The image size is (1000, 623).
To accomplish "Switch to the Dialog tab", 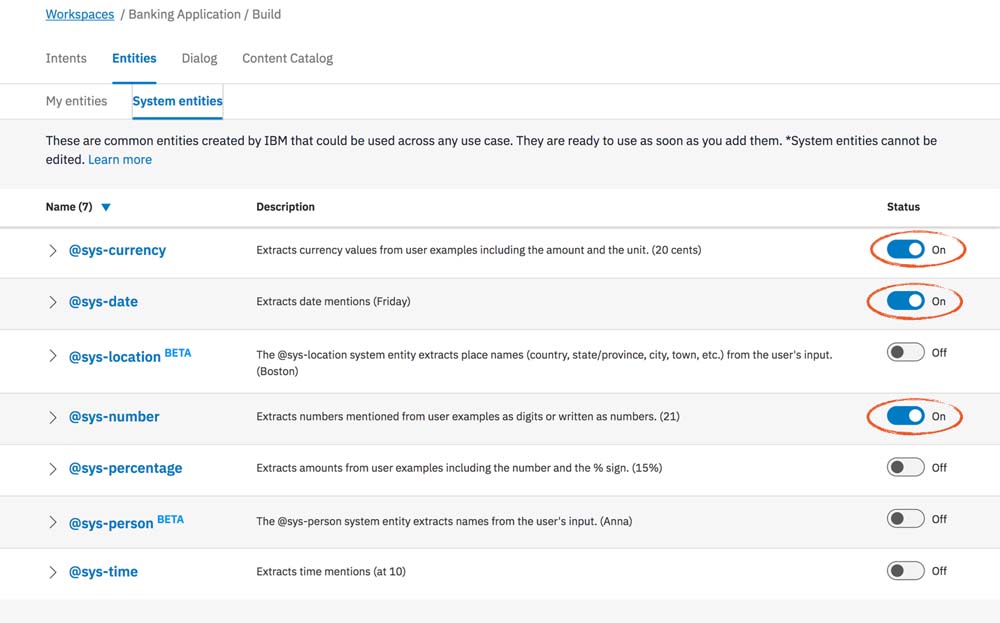I will coord(199,58).
